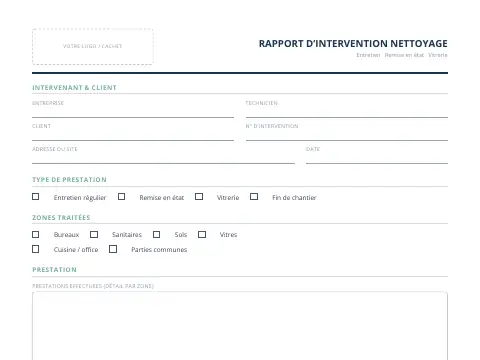Click the Intervenant & Client heading
Screen dimensions: 480x360
(x=74, y=88)
